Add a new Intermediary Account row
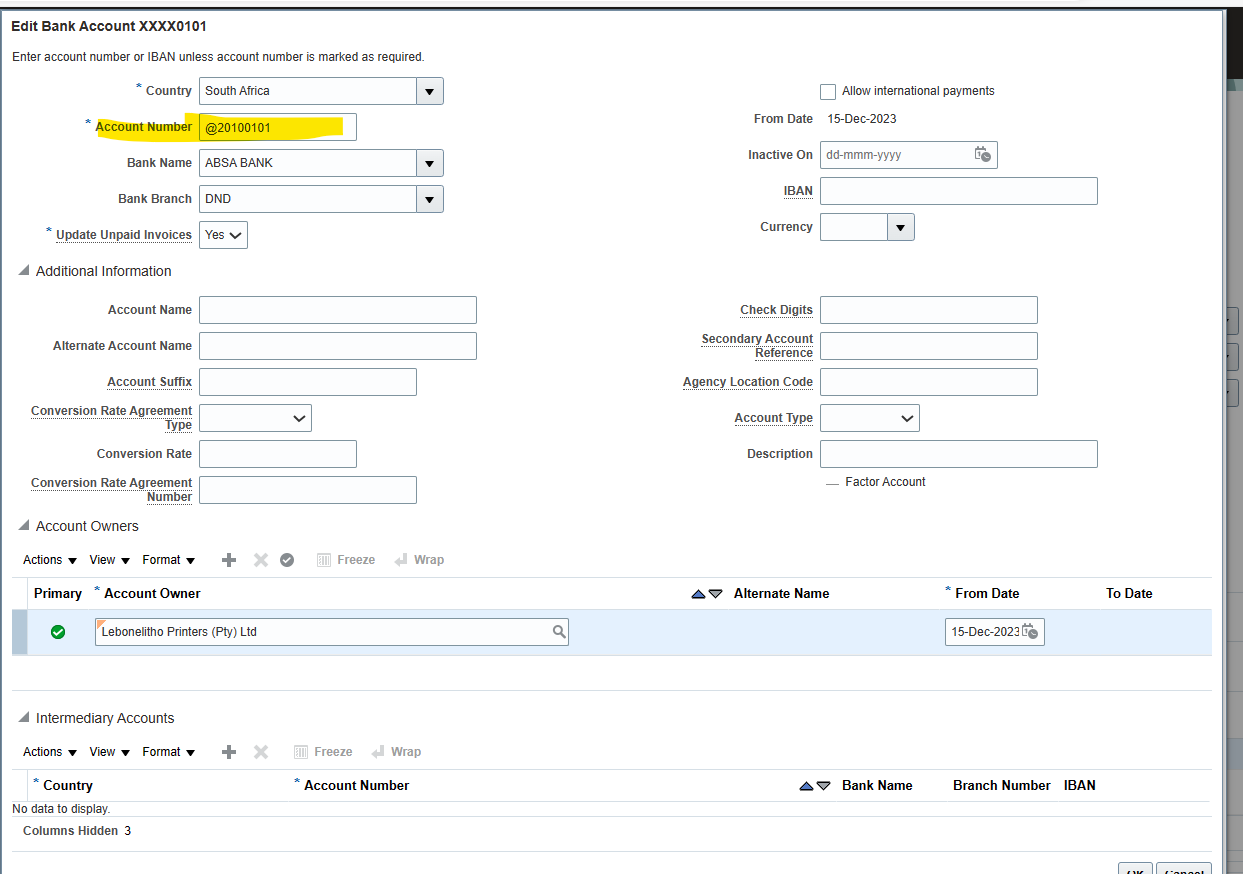This screenshot has height=874, width=1243. pos(229,752)
